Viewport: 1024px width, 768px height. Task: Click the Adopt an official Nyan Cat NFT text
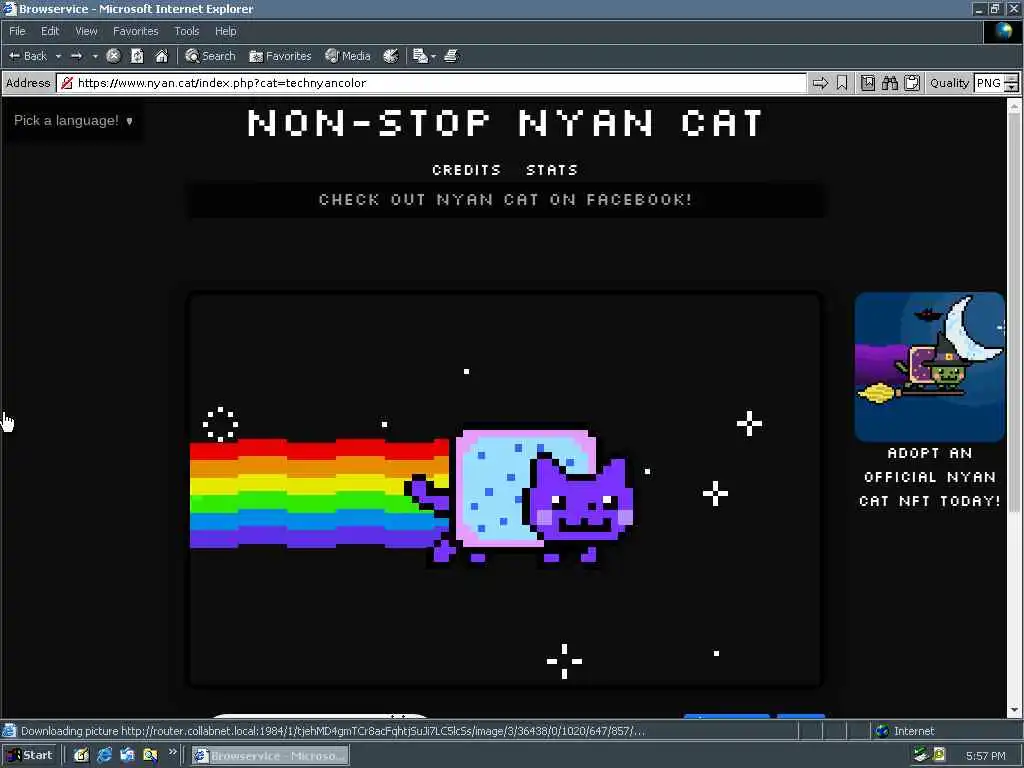click(x=929, y=477)
